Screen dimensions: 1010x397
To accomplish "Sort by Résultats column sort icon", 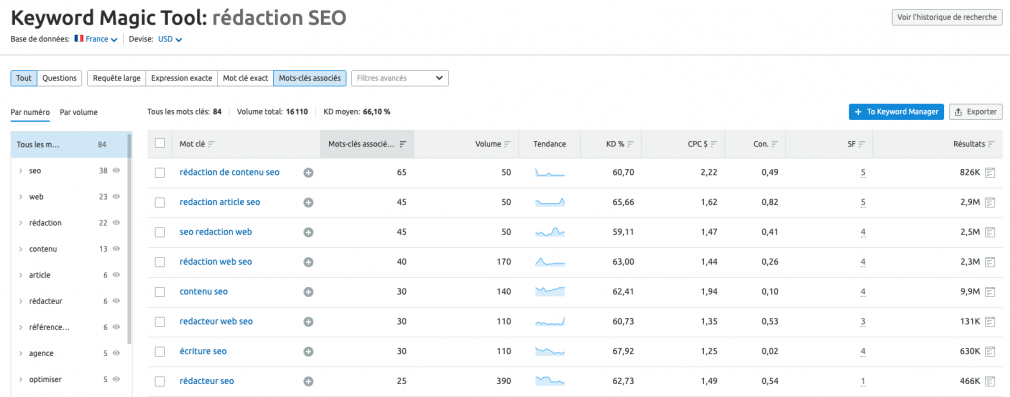I will [x=992, y=144].
